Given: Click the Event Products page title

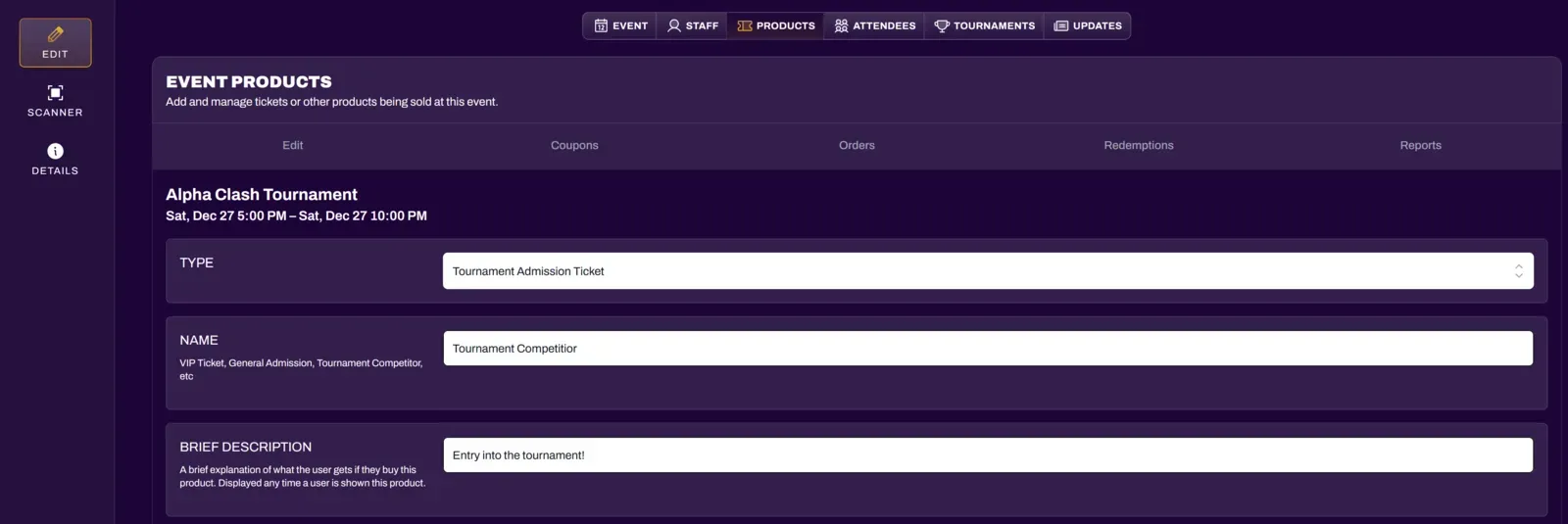Looking at the screenshot, I should 249,82.
